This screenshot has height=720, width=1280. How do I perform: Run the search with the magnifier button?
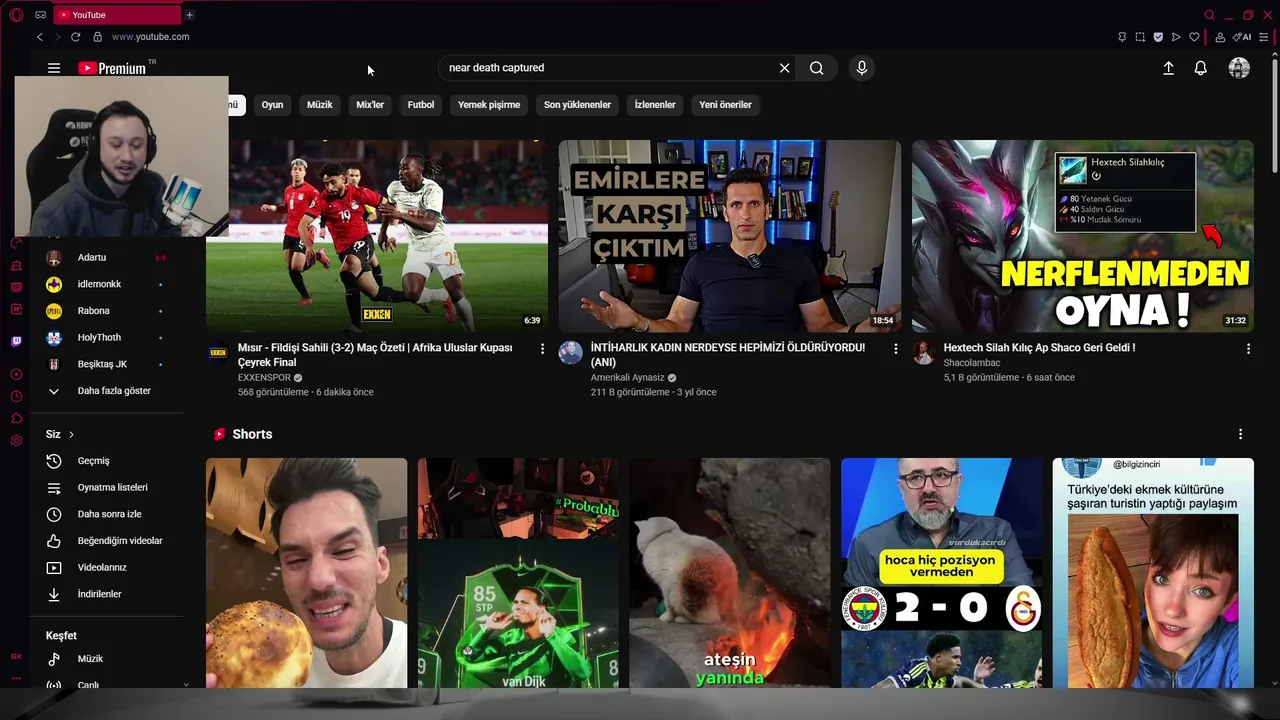(817, 68)
